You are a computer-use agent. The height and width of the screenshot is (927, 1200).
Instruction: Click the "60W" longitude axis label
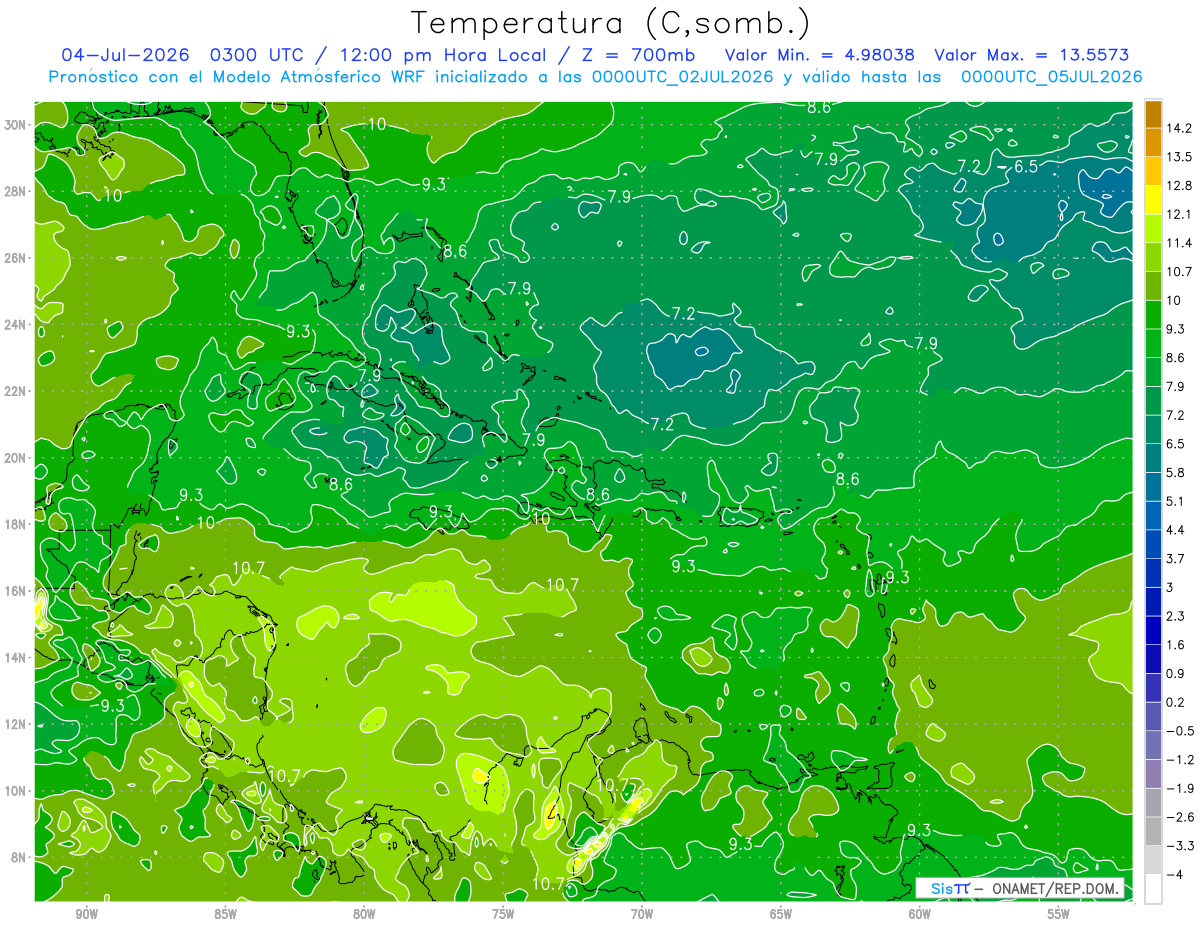tap(920, 914)
